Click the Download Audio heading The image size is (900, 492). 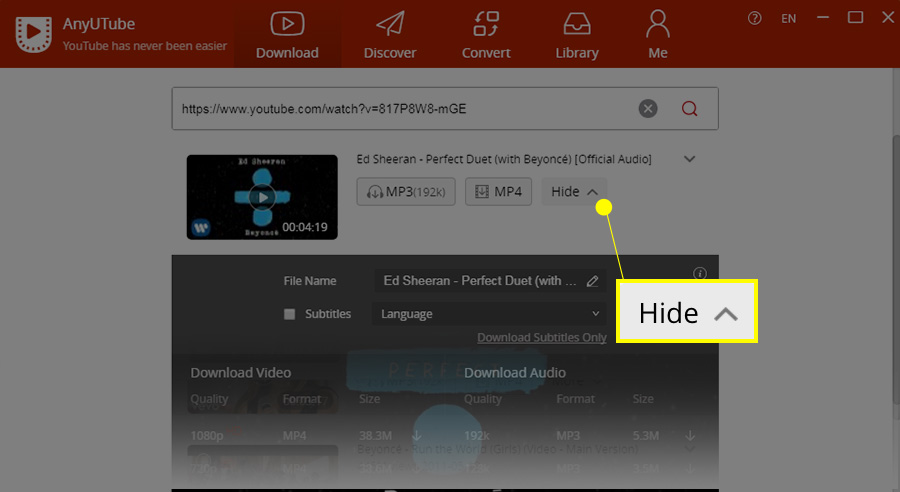(x=515, y=373)
